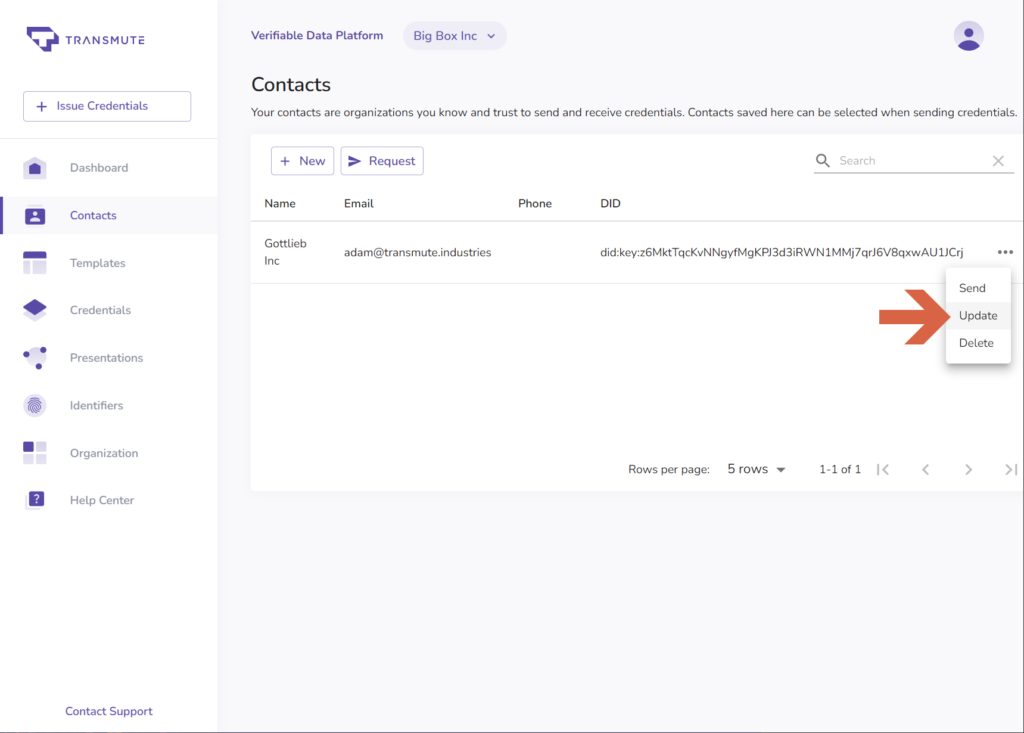Go to the previous page of contacts
Viewport: 1024px width, 733px height.
pyautogui.click(x=925, y=469)
